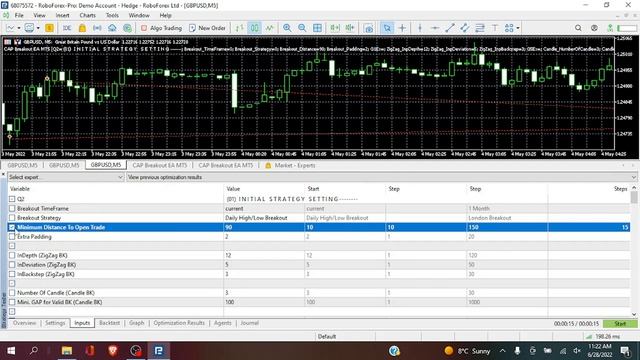Open View previous optimization results dropdown
640x360 pixels.
tap(381, 177)
